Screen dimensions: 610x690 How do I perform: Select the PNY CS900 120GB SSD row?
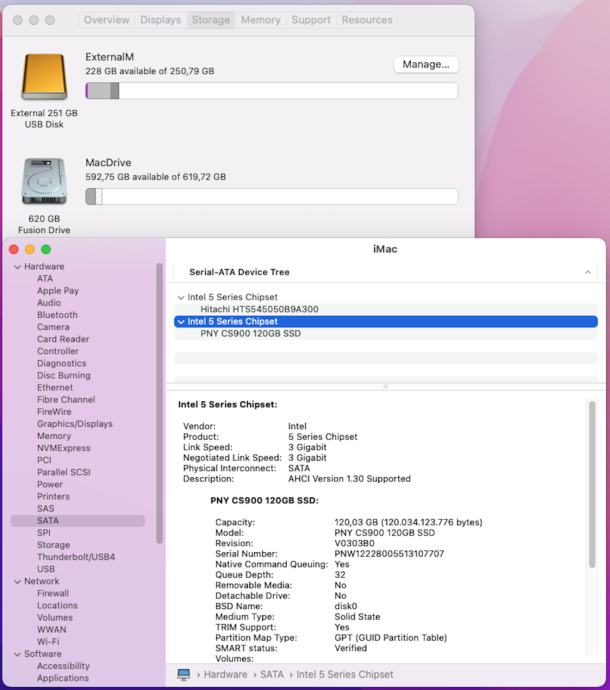click(x=386, y=334)
